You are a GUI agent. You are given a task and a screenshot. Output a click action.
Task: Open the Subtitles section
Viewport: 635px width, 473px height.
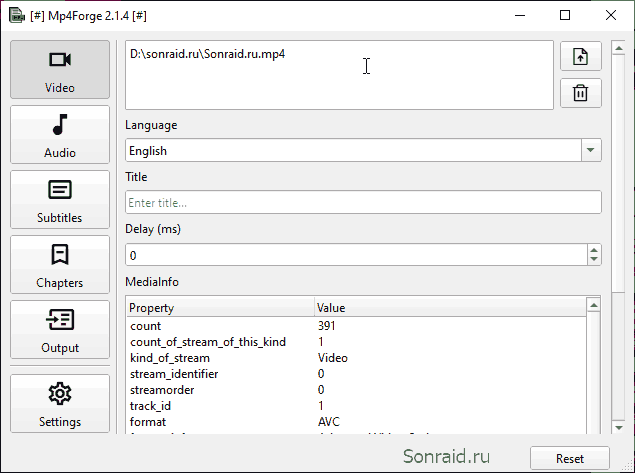[x=60, y=200]
